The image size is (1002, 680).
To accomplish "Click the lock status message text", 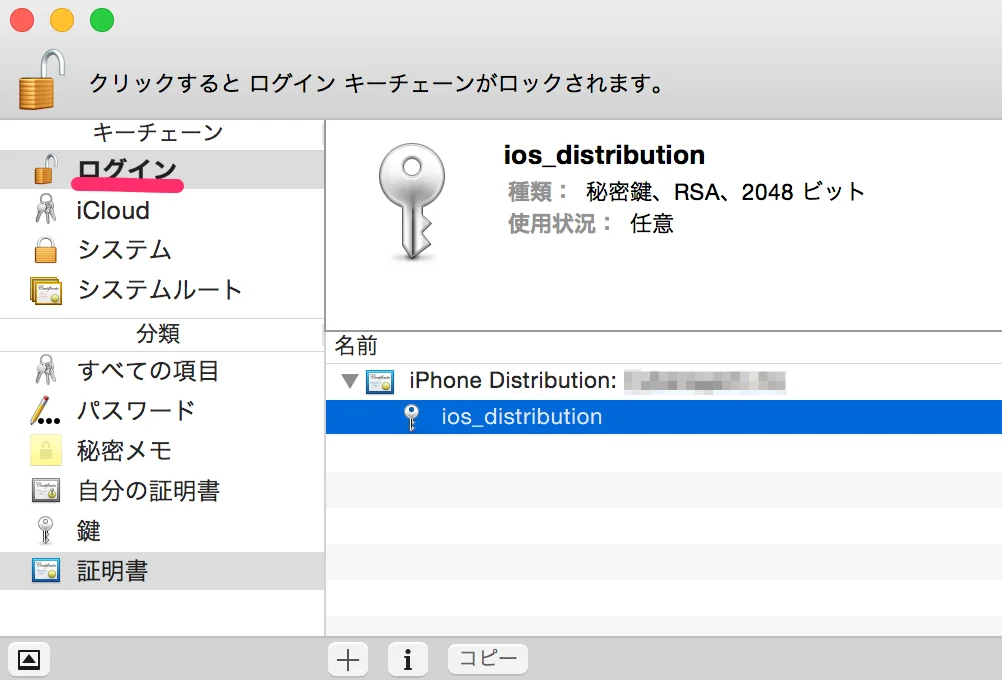I will point(376,83).
